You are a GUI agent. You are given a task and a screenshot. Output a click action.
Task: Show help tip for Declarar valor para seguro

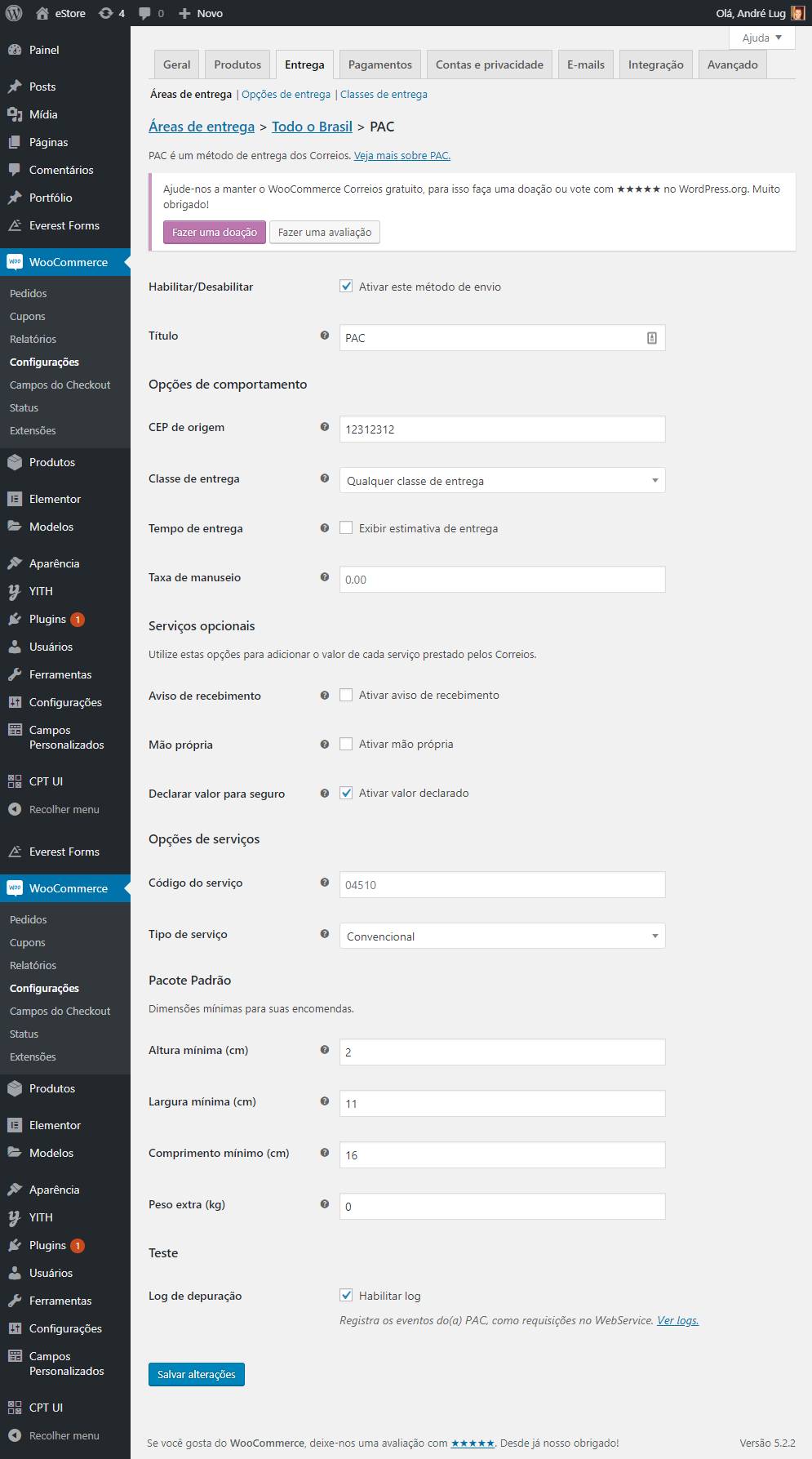pos(325,794)
